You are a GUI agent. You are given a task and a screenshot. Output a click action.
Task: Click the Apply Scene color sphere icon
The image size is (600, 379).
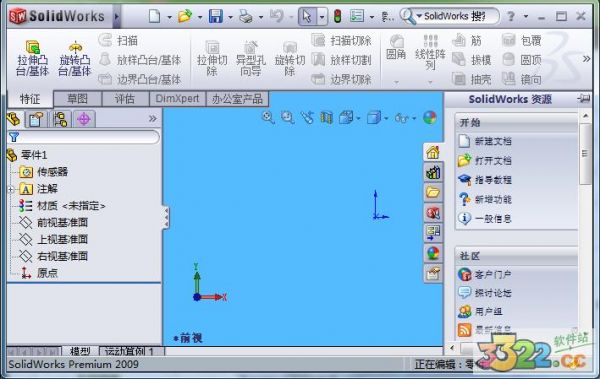tap(430, 118)
